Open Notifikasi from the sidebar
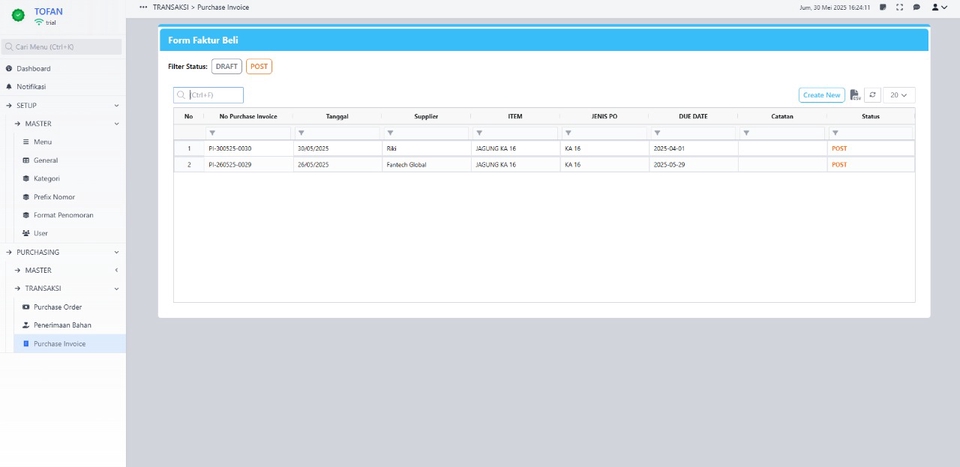The image size is (960, 467). 31,87
